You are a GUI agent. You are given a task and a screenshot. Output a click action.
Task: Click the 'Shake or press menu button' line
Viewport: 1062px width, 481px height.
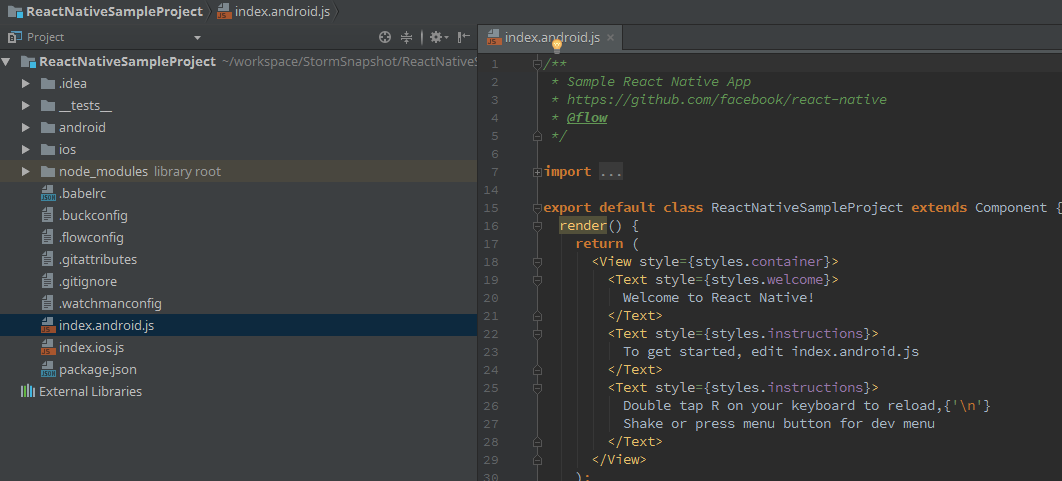(x=779, y=423)
